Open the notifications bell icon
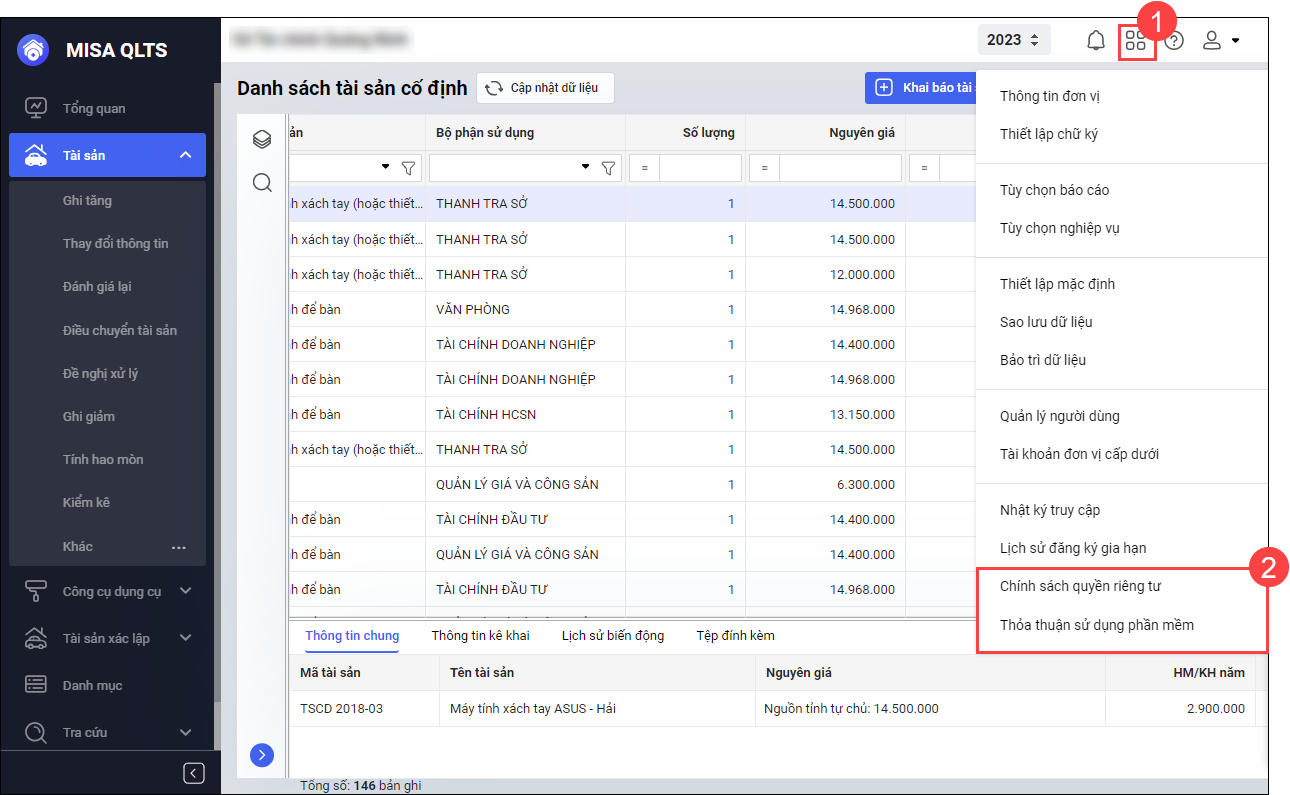Screen dimensions: 1290x795 coord(1096,41)
